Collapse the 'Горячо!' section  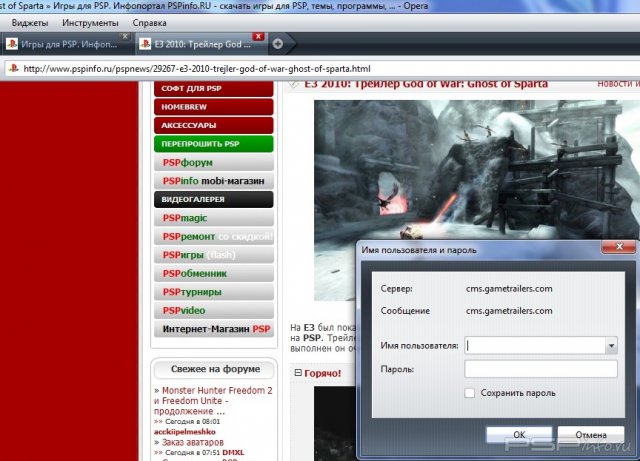click(297, 374)
